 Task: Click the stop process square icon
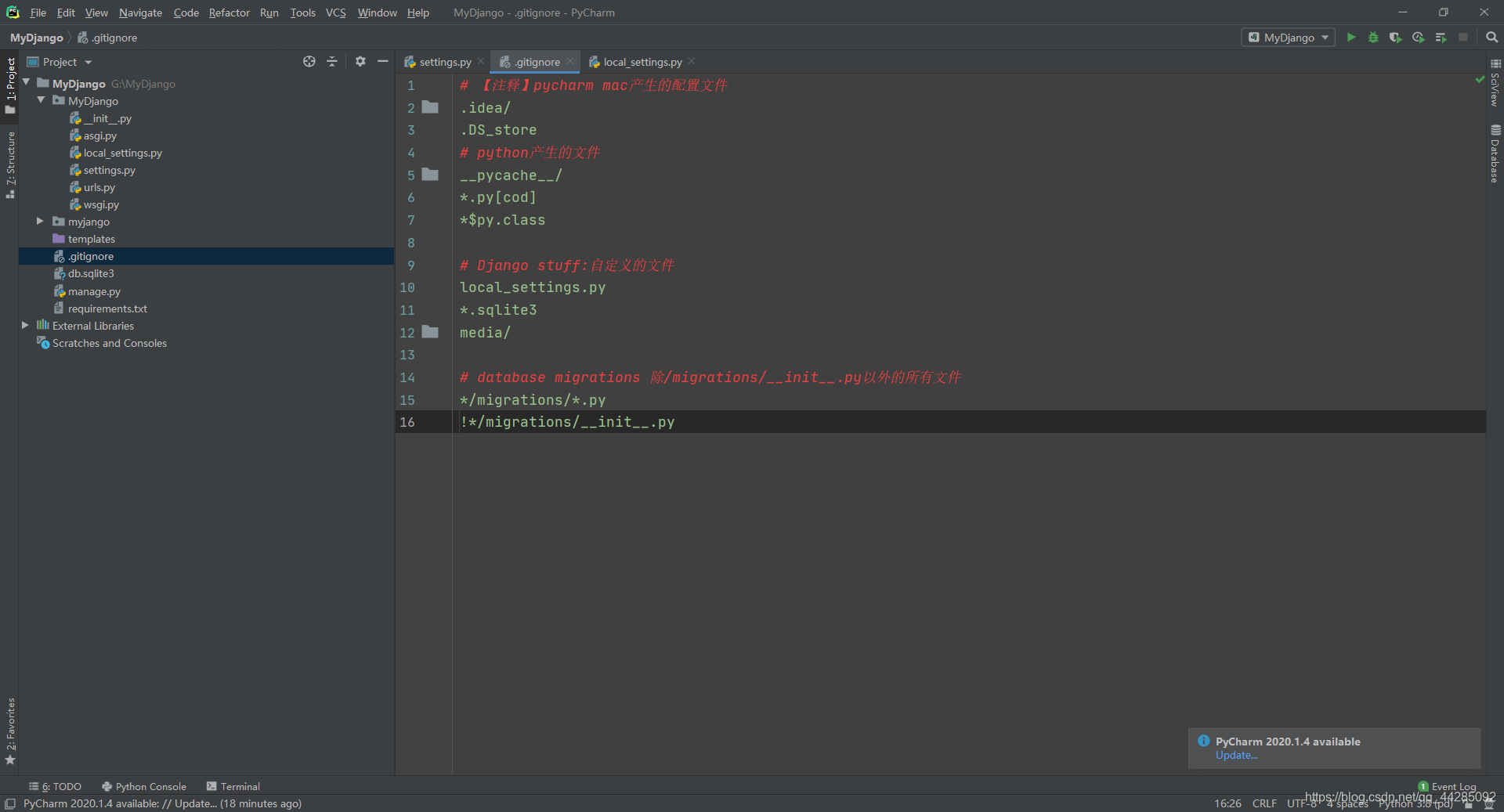(x=1462, y=38)
